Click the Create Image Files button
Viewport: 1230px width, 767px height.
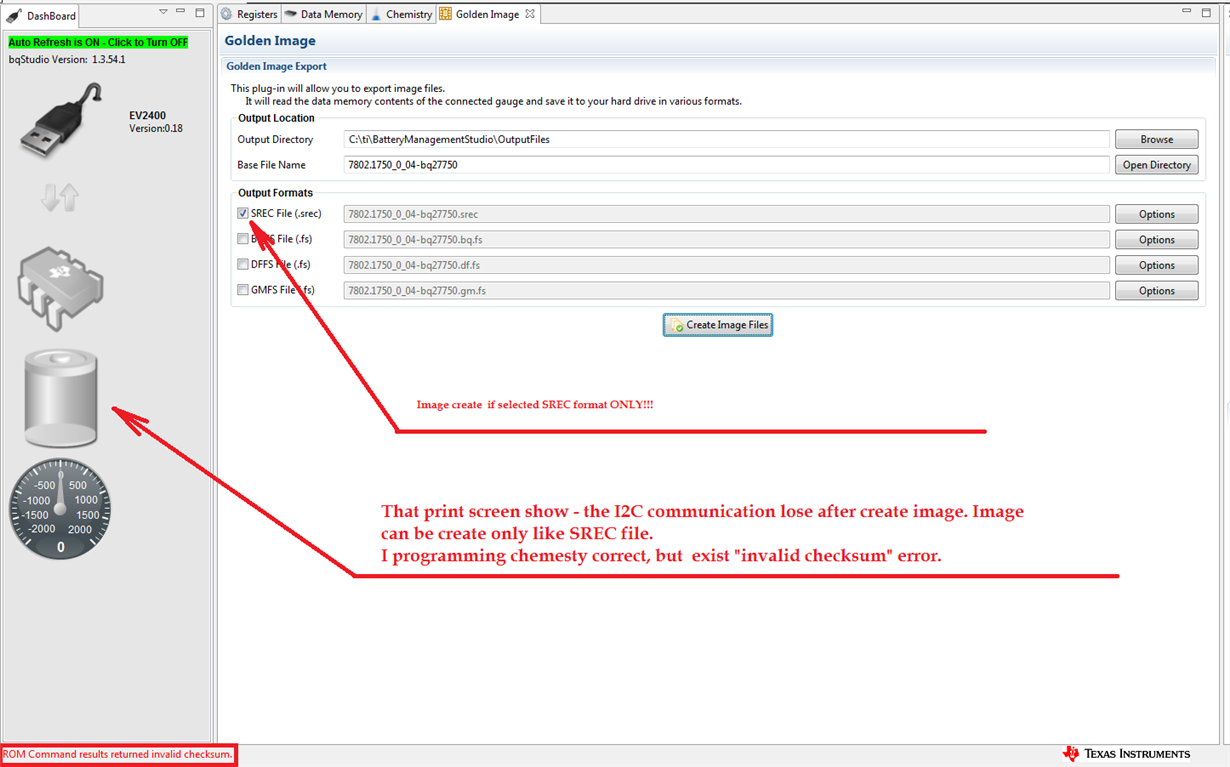click(718, 325)
